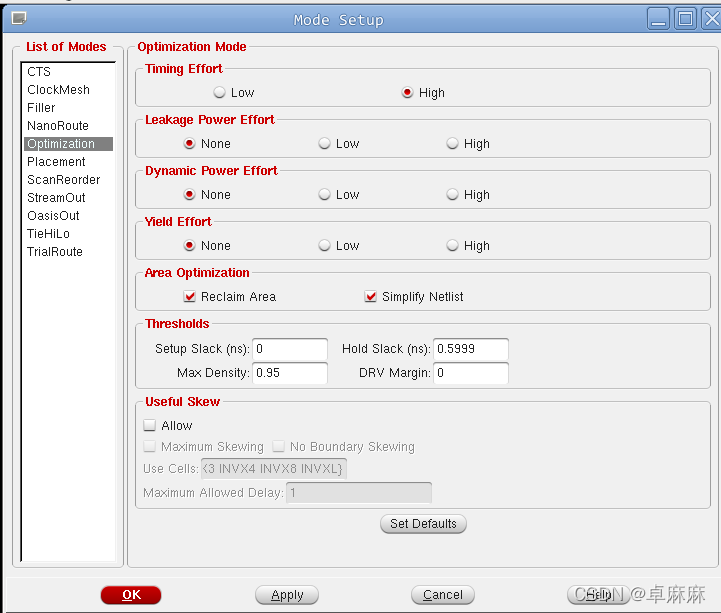Select StreamOut mode
Screen dimensions: 721x613
68,197
